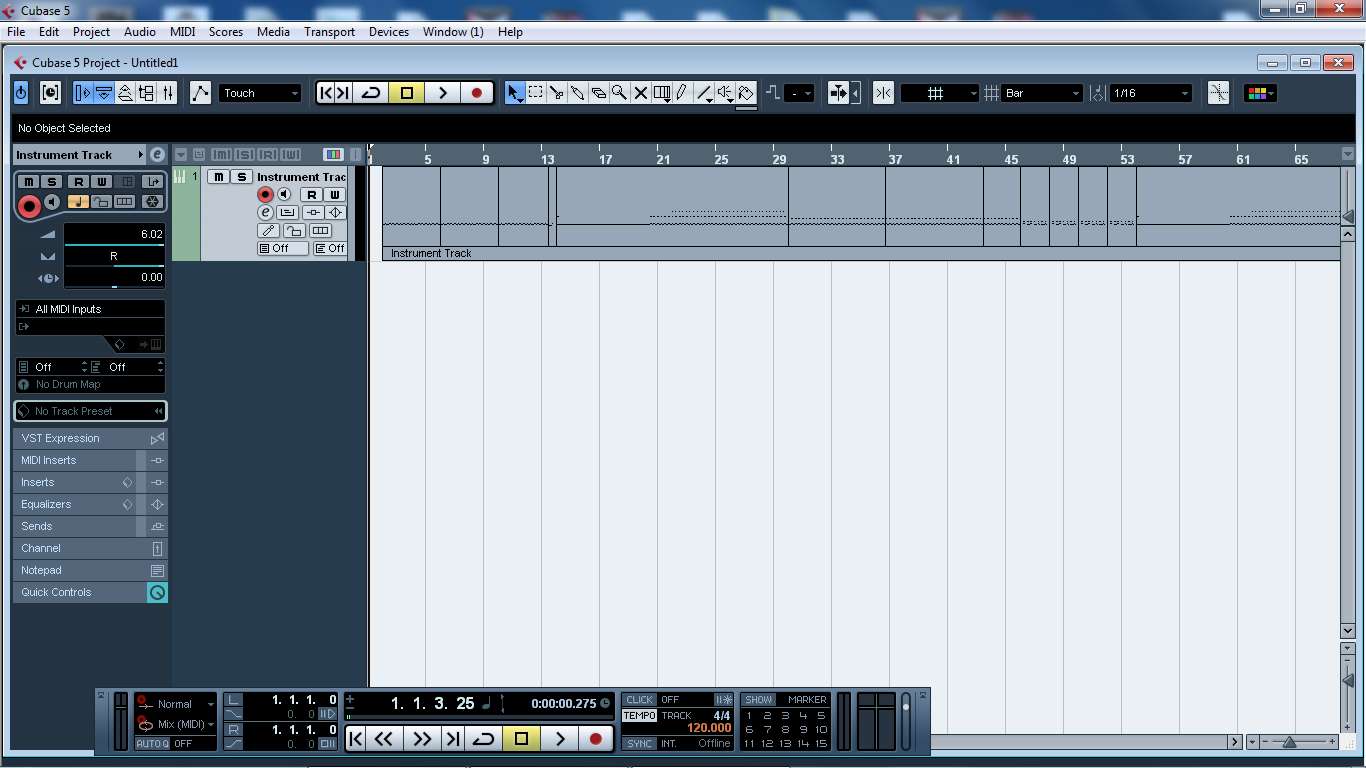Open the Mixer from the toolbar
Viewport: 1366px width, 768px height.
(168, 93)
